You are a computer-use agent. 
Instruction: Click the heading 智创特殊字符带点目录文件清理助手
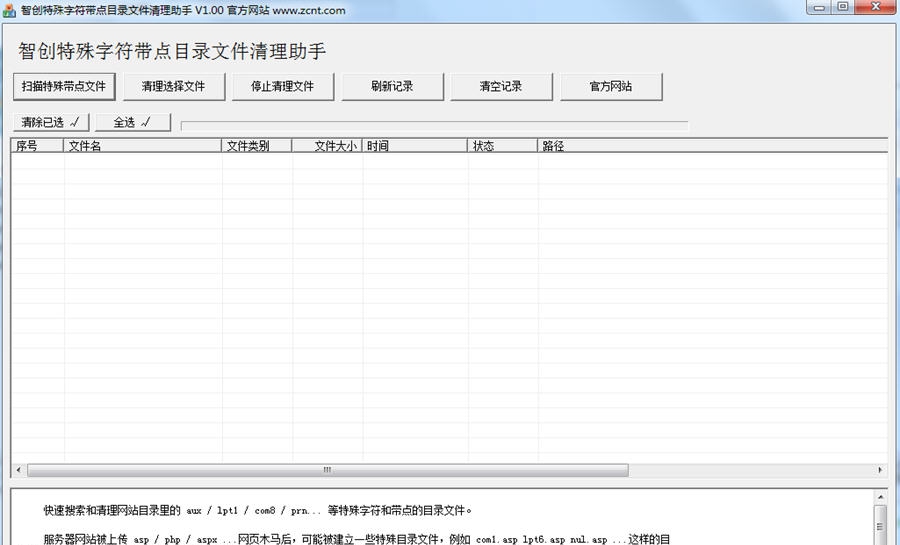(172, 51)
